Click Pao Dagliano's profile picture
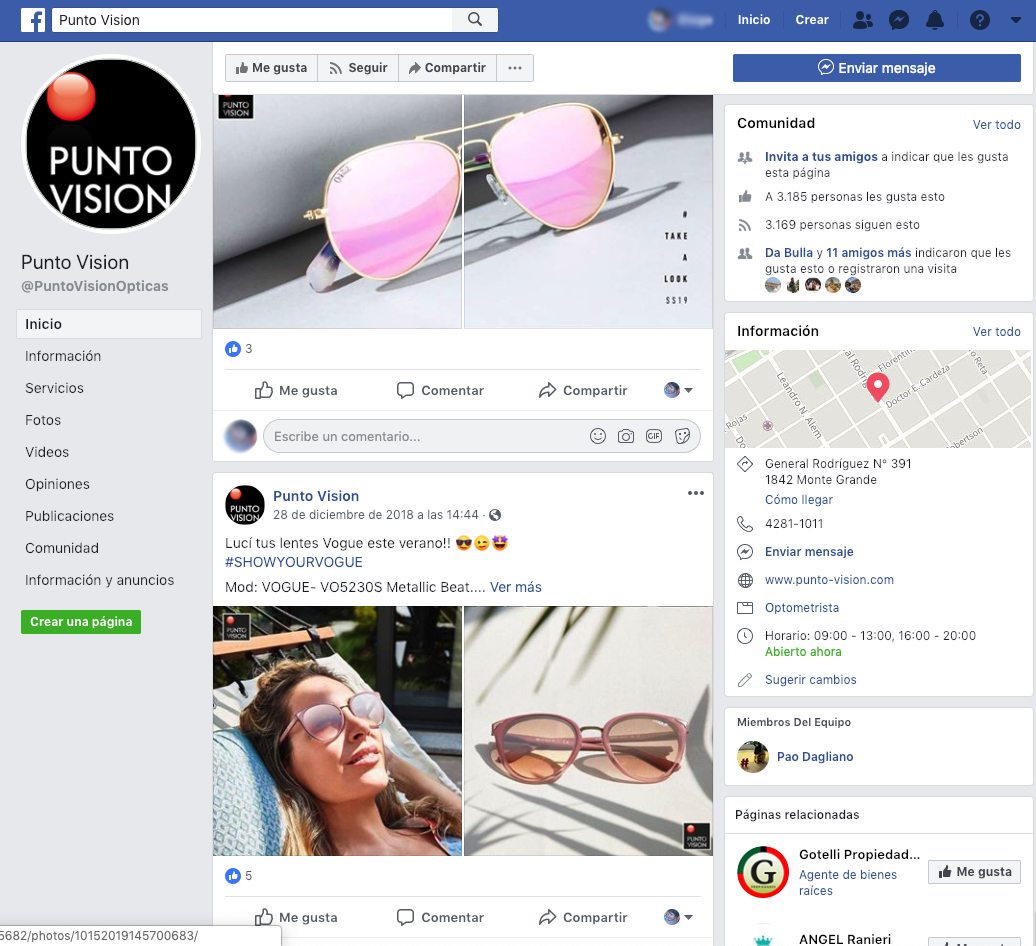 coord(753,757)
